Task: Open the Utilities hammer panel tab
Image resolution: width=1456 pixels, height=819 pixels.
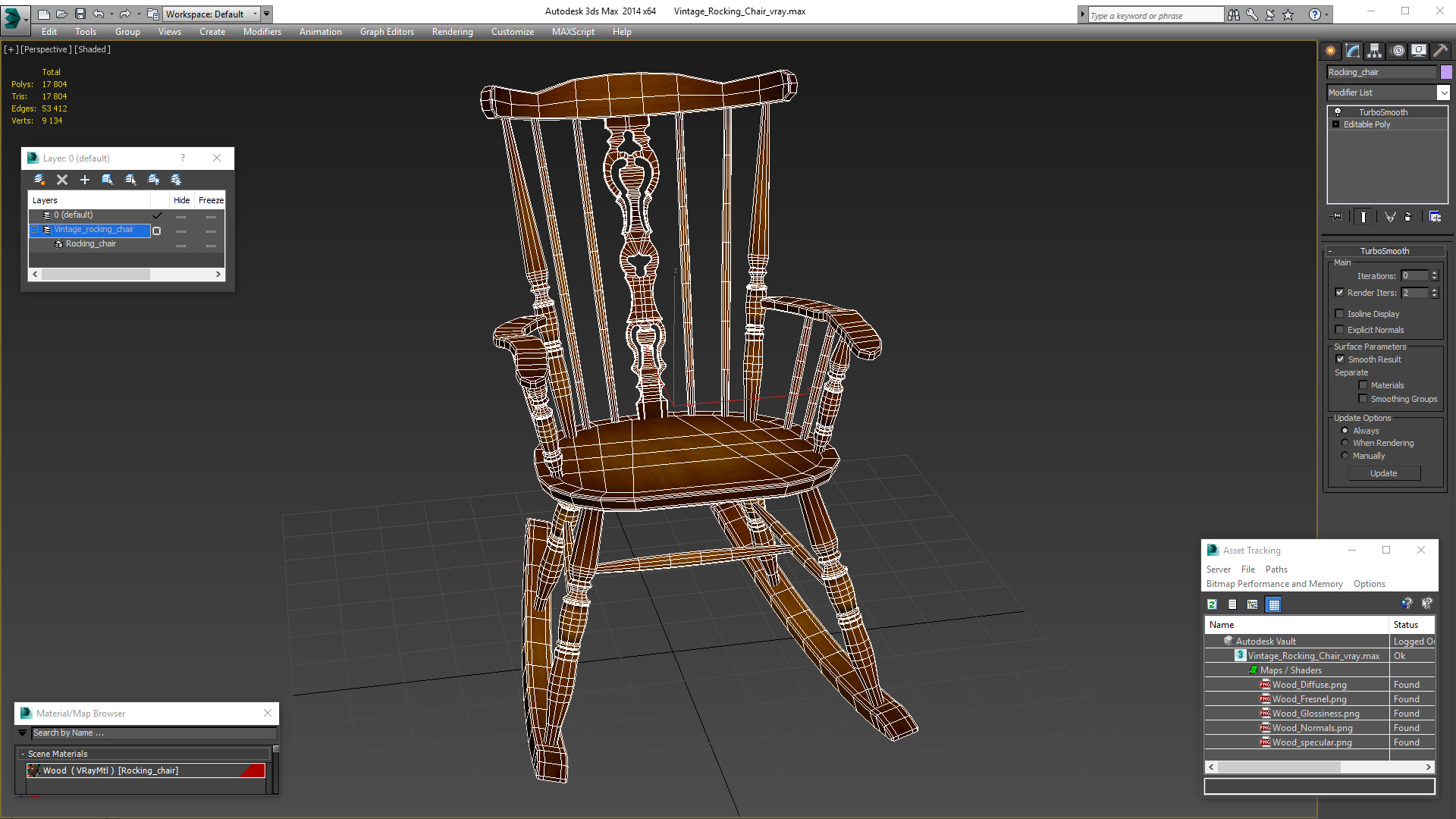Action: coord(1440,51)
